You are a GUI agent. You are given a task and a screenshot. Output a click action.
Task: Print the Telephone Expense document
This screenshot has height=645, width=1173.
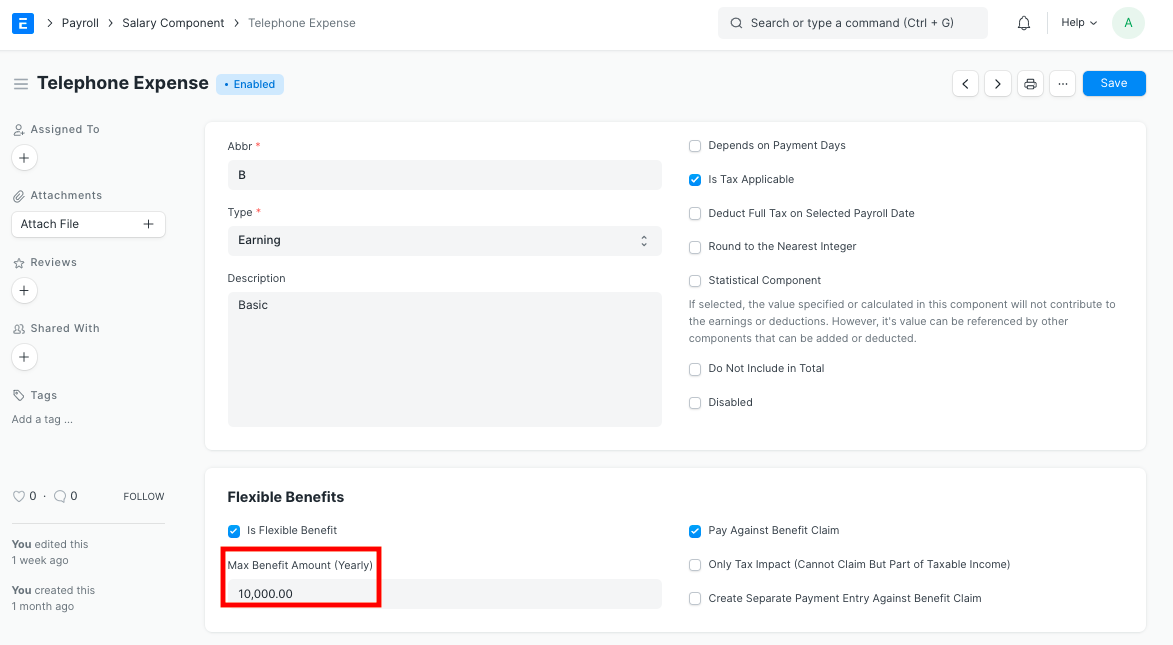[1030, 83]
